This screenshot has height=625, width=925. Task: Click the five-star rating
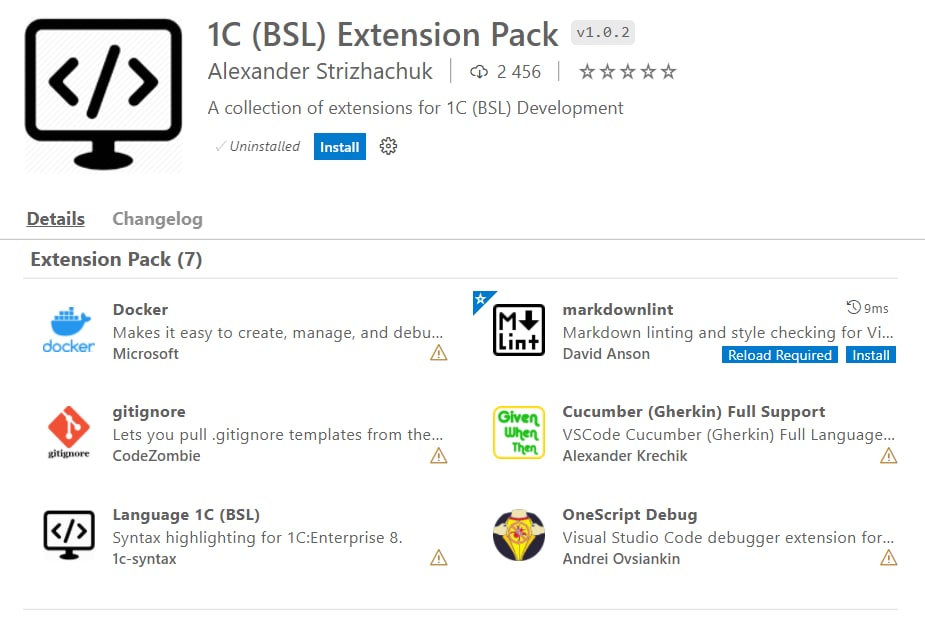627,72
